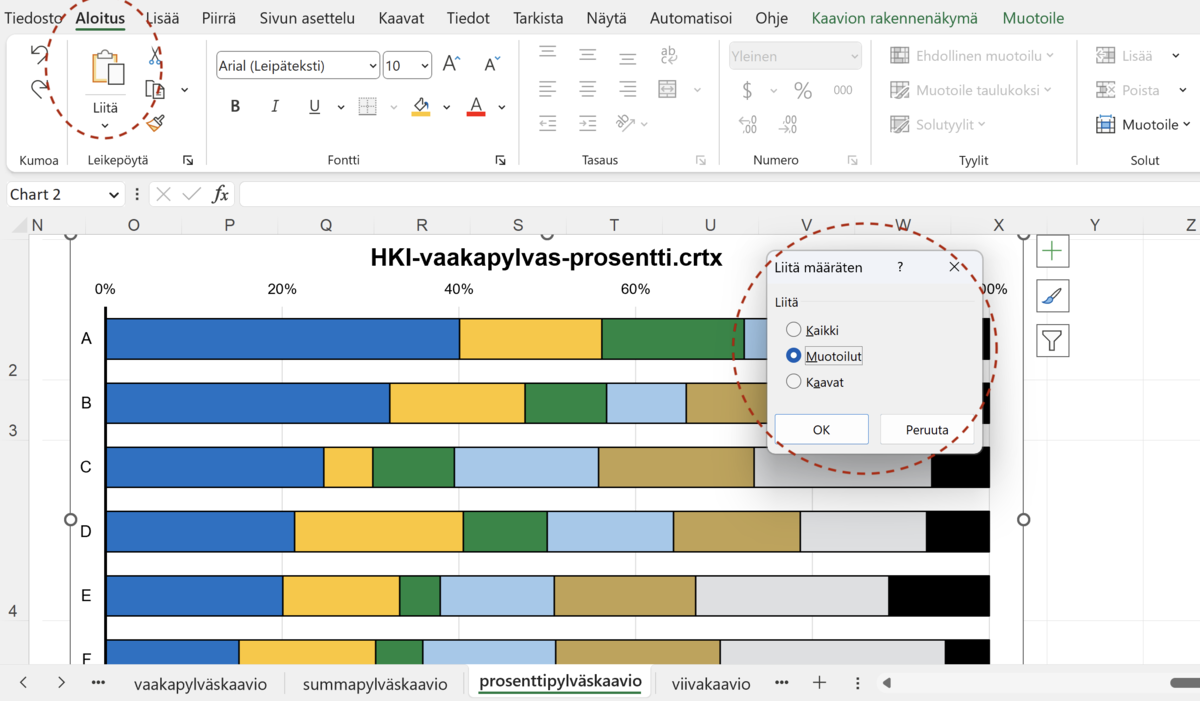Toggle Italic text formatting

(275, 107)
